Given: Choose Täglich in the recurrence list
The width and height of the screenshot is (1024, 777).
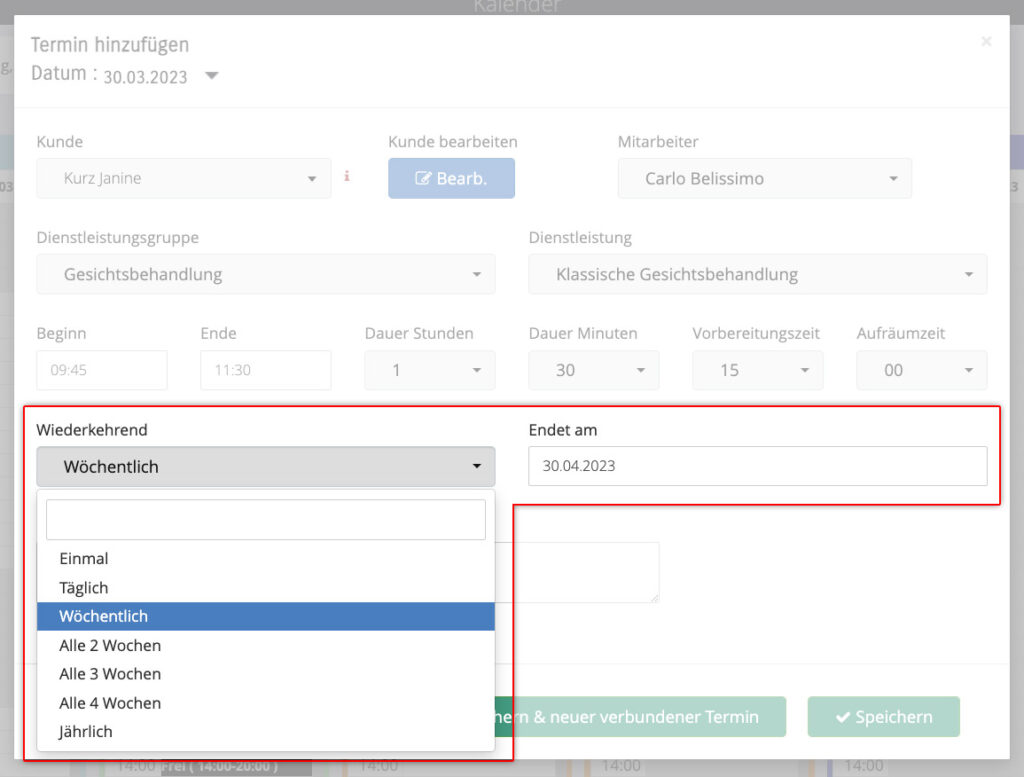Looking at the screenshot, I should 84,588.
